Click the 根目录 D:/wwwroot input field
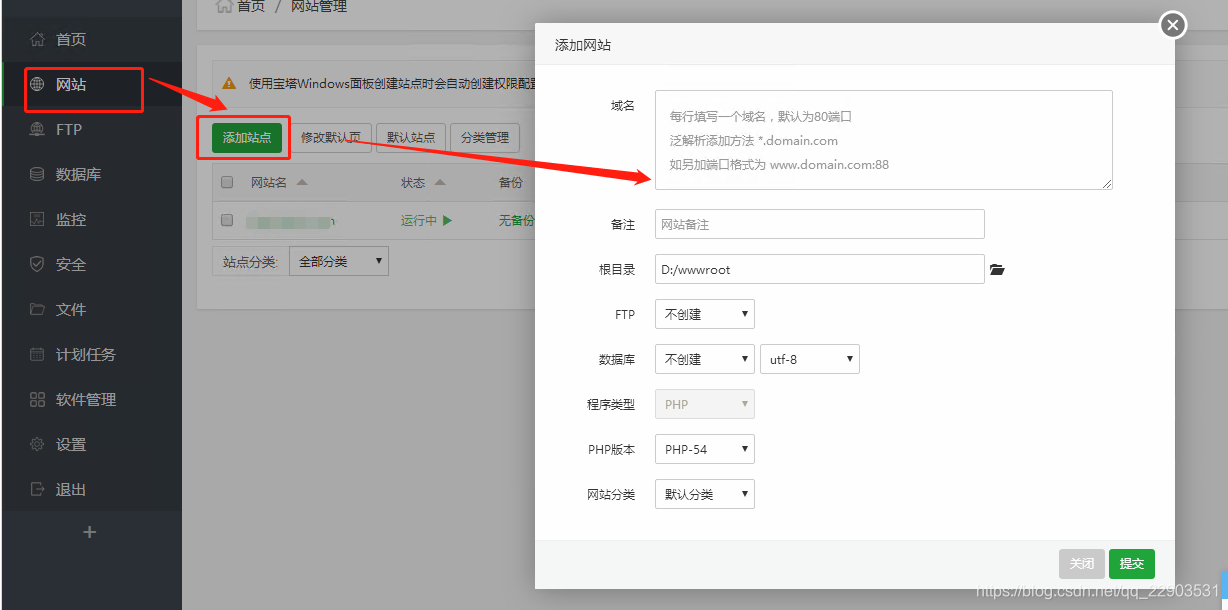The width and height of the screenshot is (1228, 610). coord(820,269)
